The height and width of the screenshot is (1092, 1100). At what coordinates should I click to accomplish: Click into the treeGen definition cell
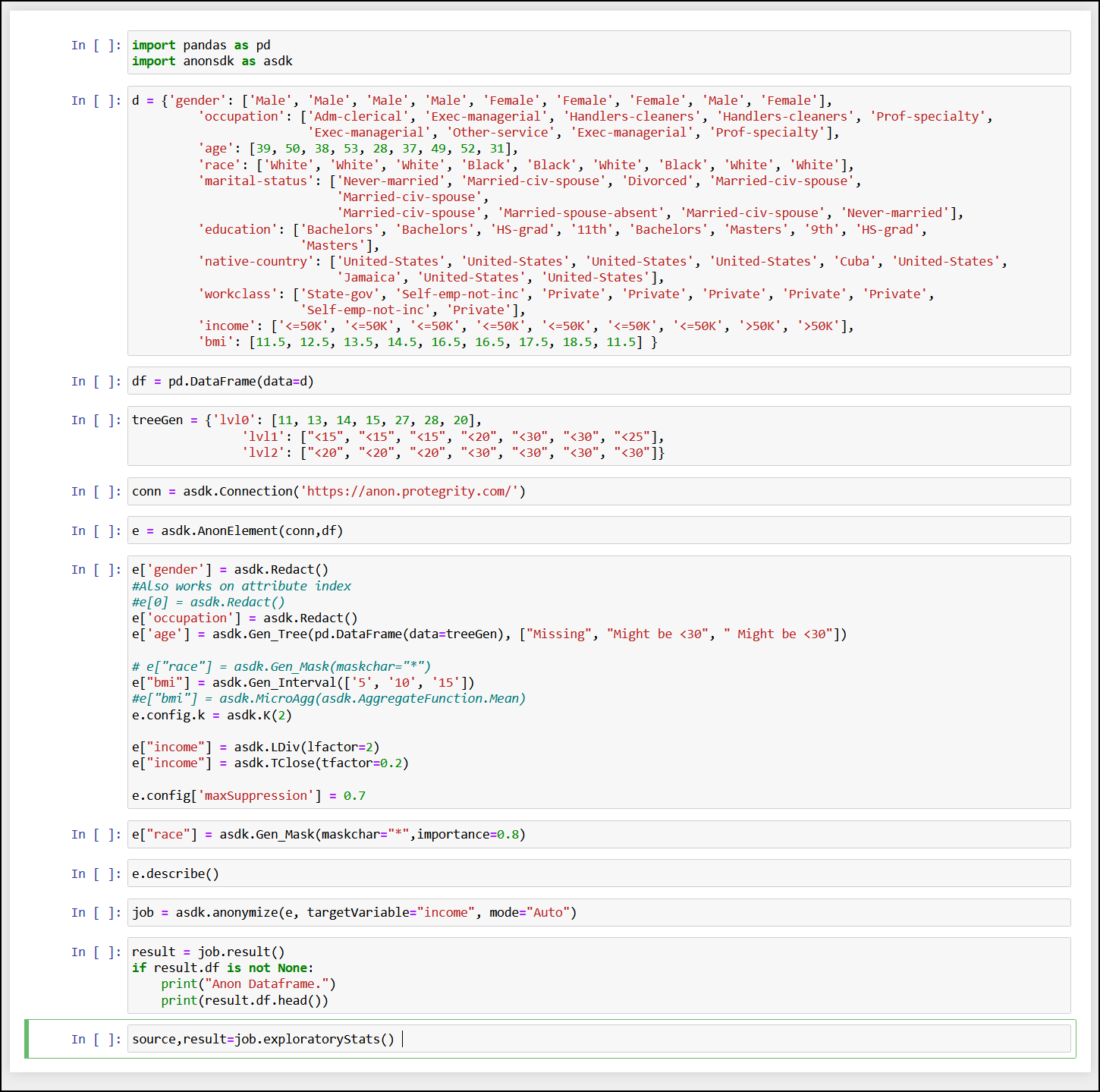599,436
